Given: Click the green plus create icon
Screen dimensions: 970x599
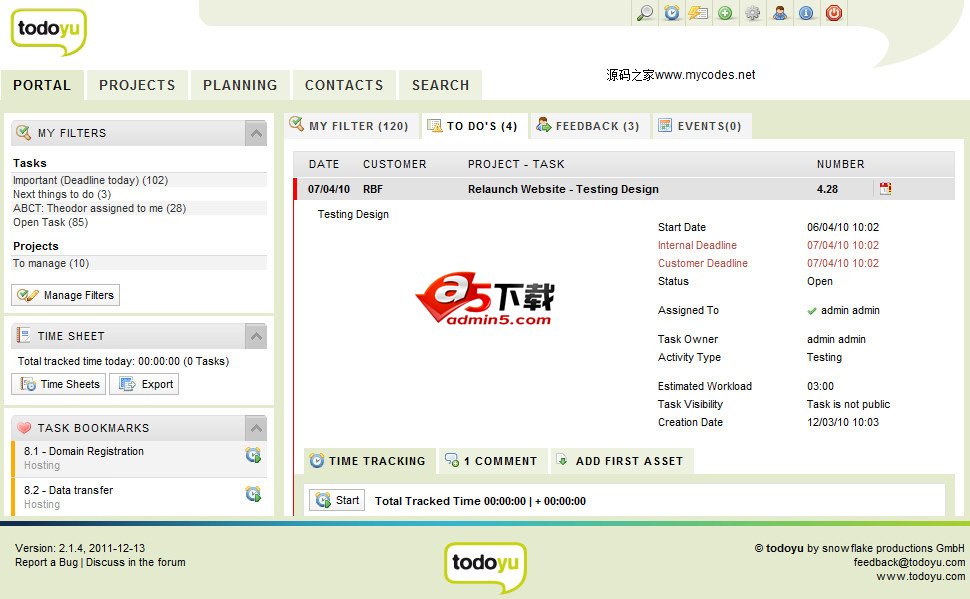Looking at the screenshot, I should (726, 13).
